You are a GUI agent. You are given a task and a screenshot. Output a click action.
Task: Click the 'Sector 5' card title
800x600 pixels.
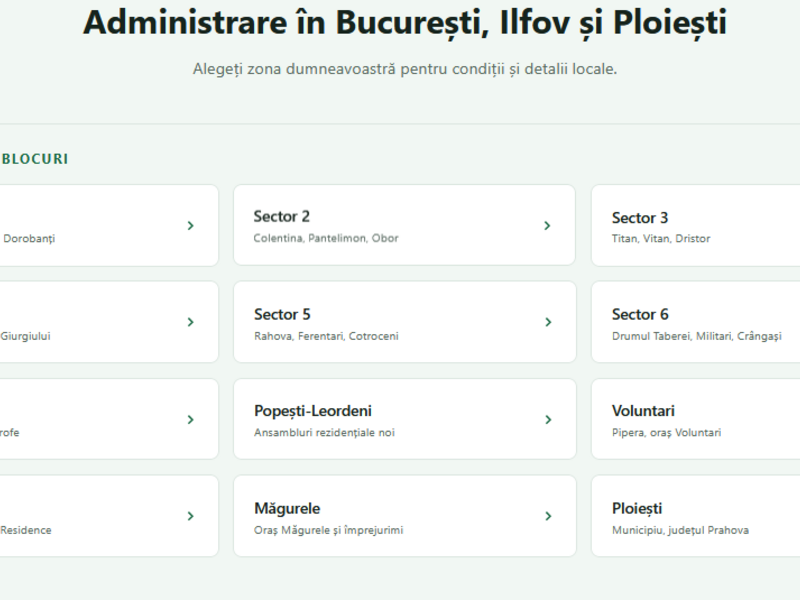click(282, 314)
